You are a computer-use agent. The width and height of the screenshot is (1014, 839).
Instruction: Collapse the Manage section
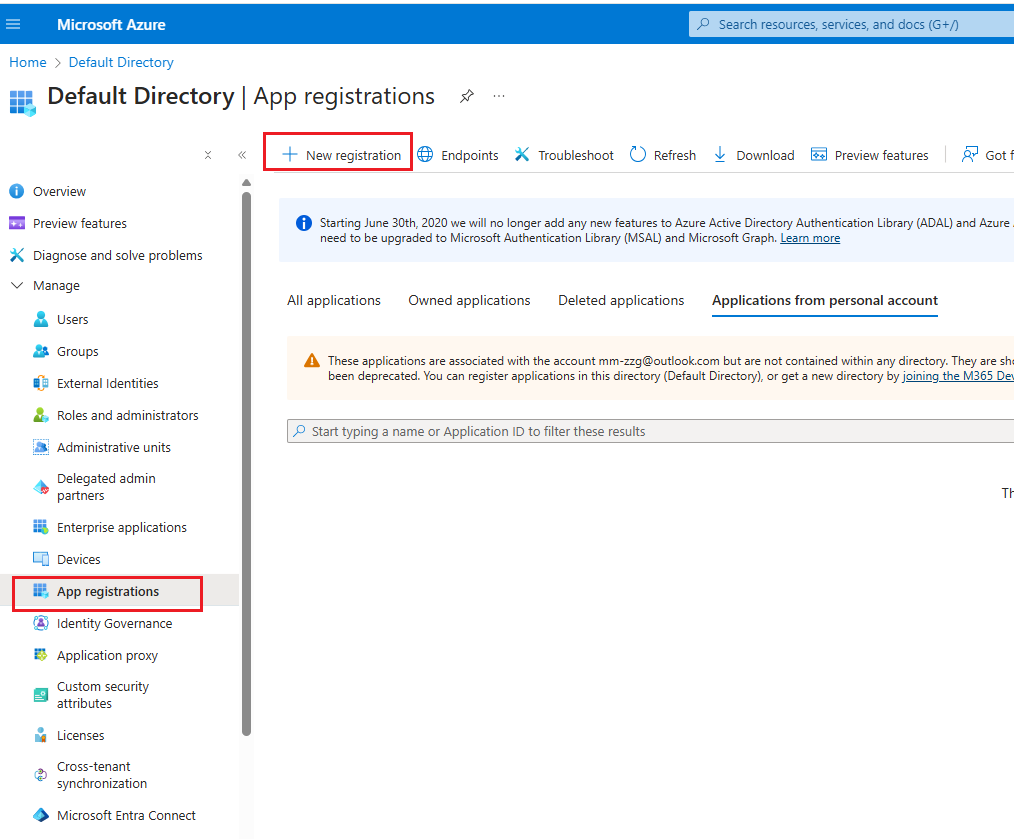(x=16, y=286)
